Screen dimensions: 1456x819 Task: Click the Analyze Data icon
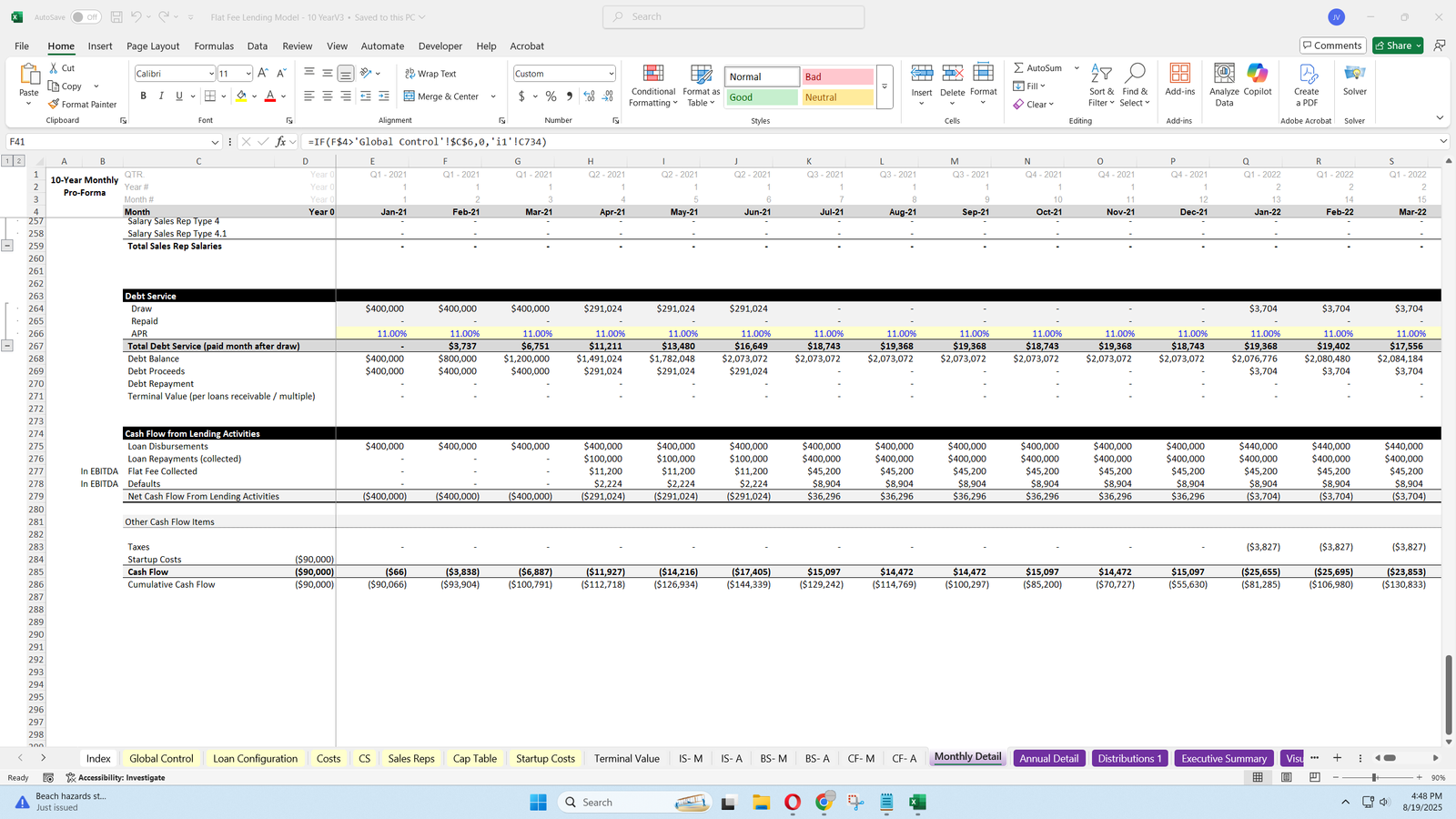click(x=1224, y=75)
